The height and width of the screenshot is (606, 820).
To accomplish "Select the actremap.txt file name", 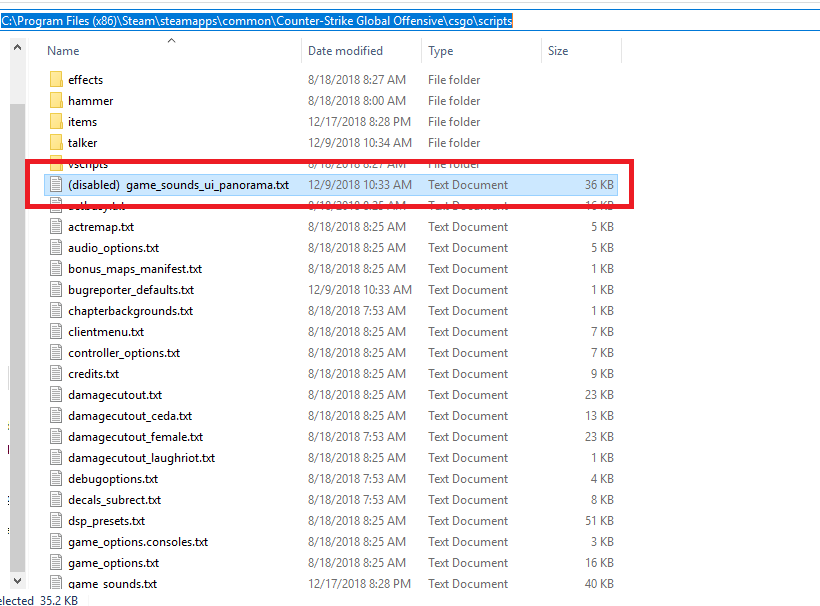I will click(x=101, y=227).
